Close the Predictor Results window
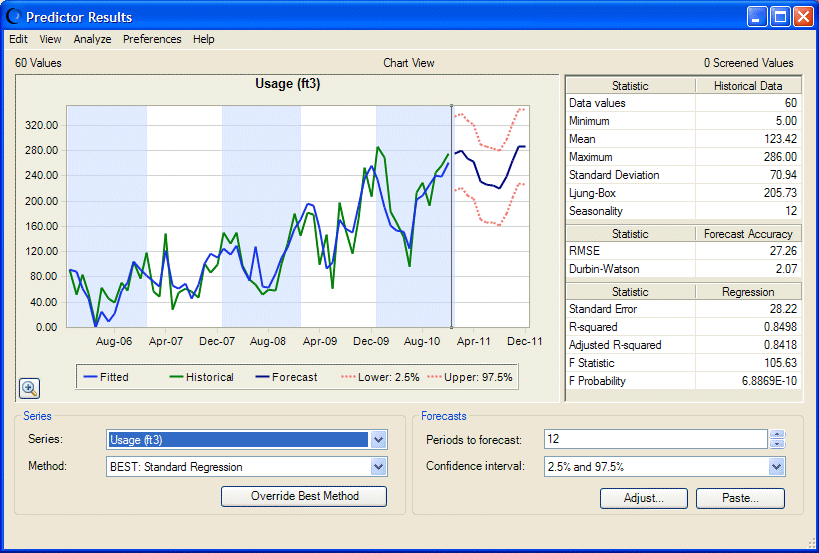This screenshot has height=553, width=819. pos(803,17)
